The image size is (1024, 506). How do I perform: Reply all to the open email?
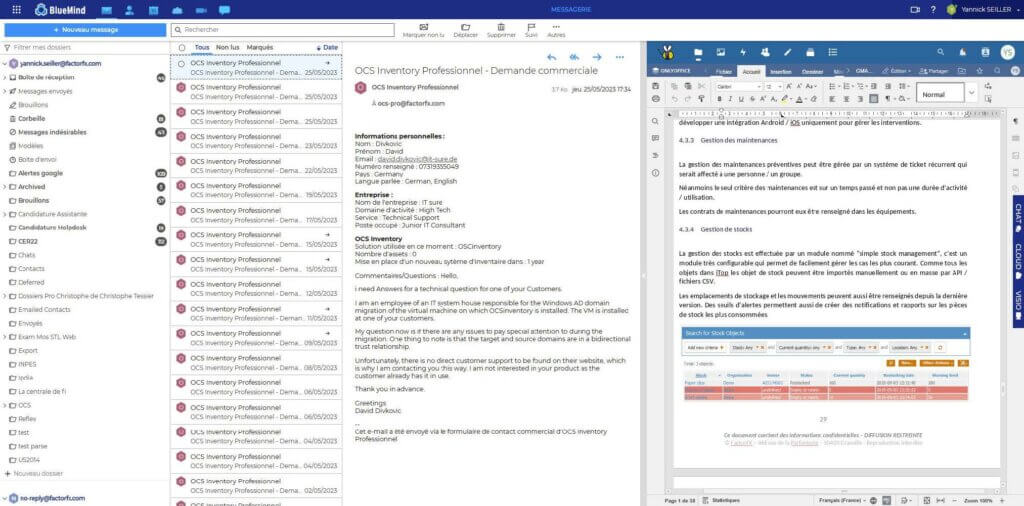[x=574, y=57]
